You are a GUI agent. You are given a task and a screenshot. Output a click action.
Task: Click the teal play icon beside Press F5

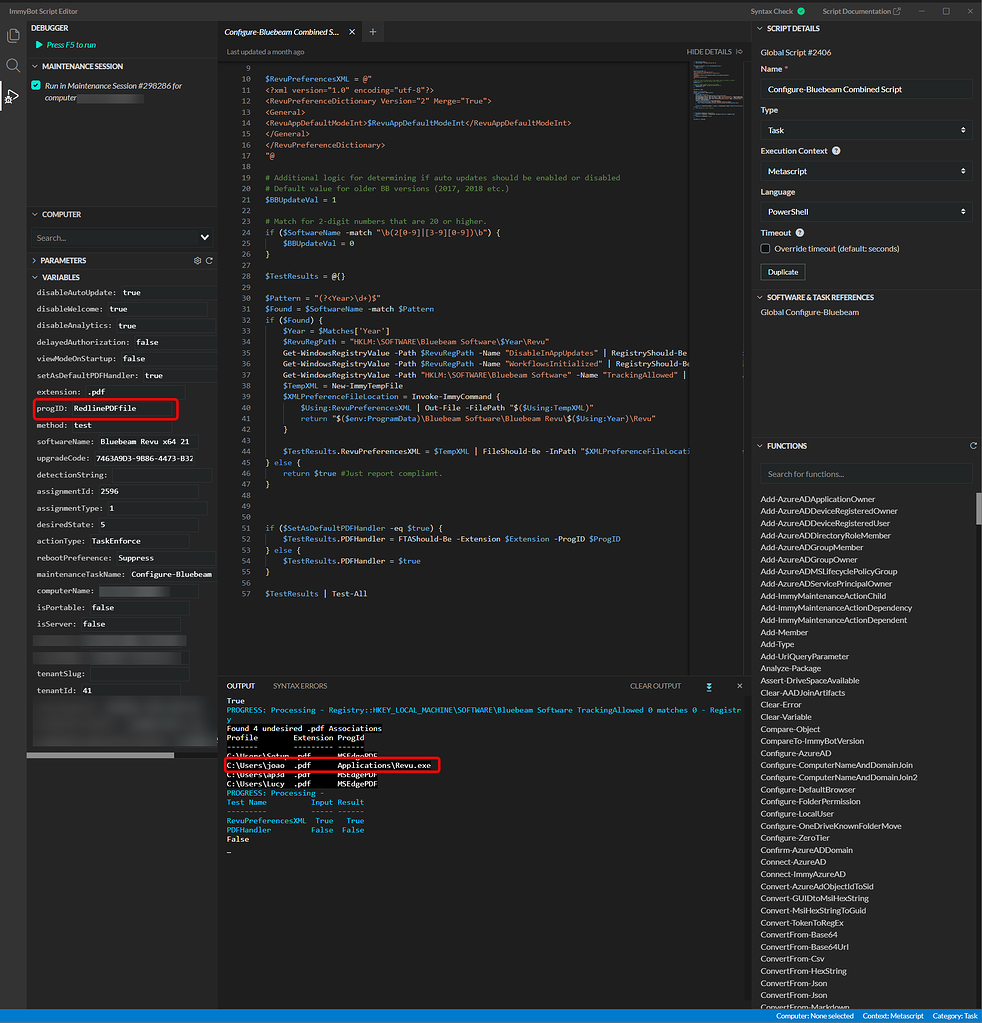38,45
